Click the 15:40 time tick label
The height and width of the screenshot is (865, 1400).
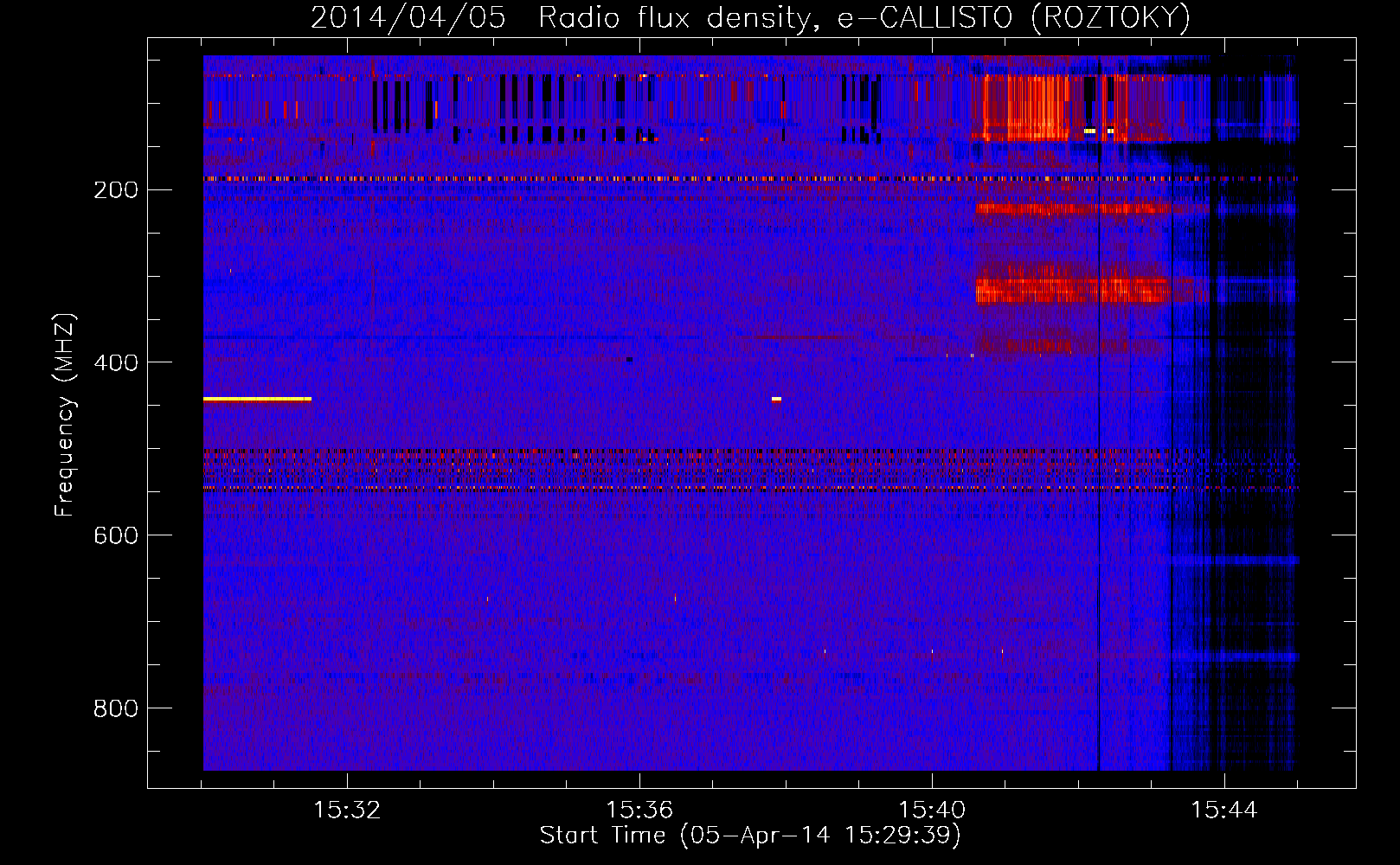(x=932, y=811)
